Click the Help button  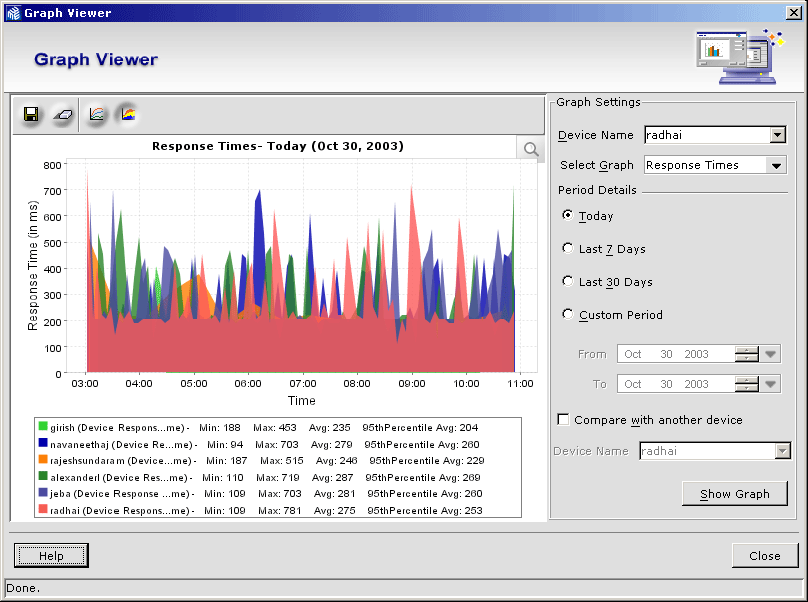click(x=51, y=556)
